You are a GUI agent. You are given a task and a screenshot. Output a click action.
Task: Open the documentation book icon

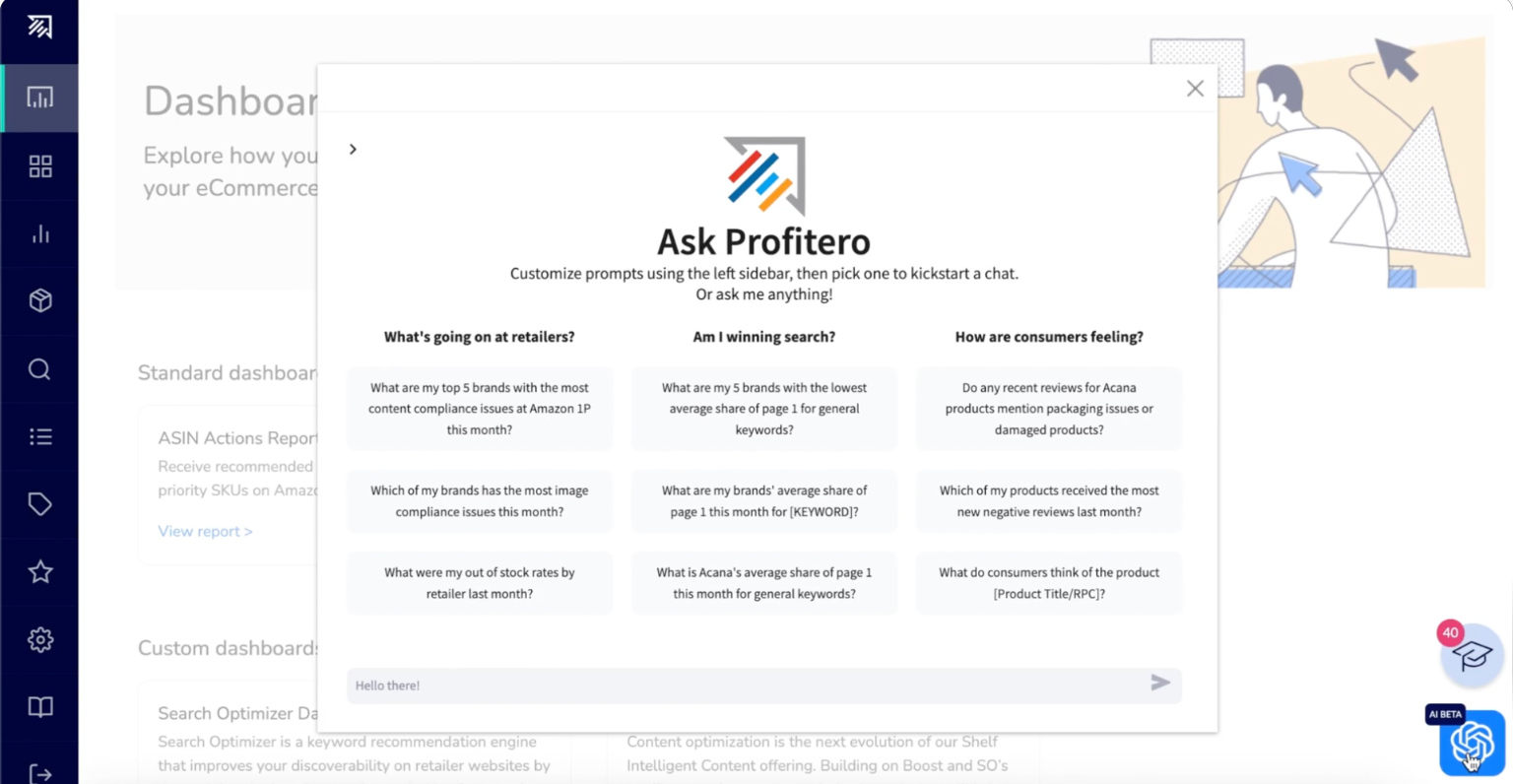39,706
